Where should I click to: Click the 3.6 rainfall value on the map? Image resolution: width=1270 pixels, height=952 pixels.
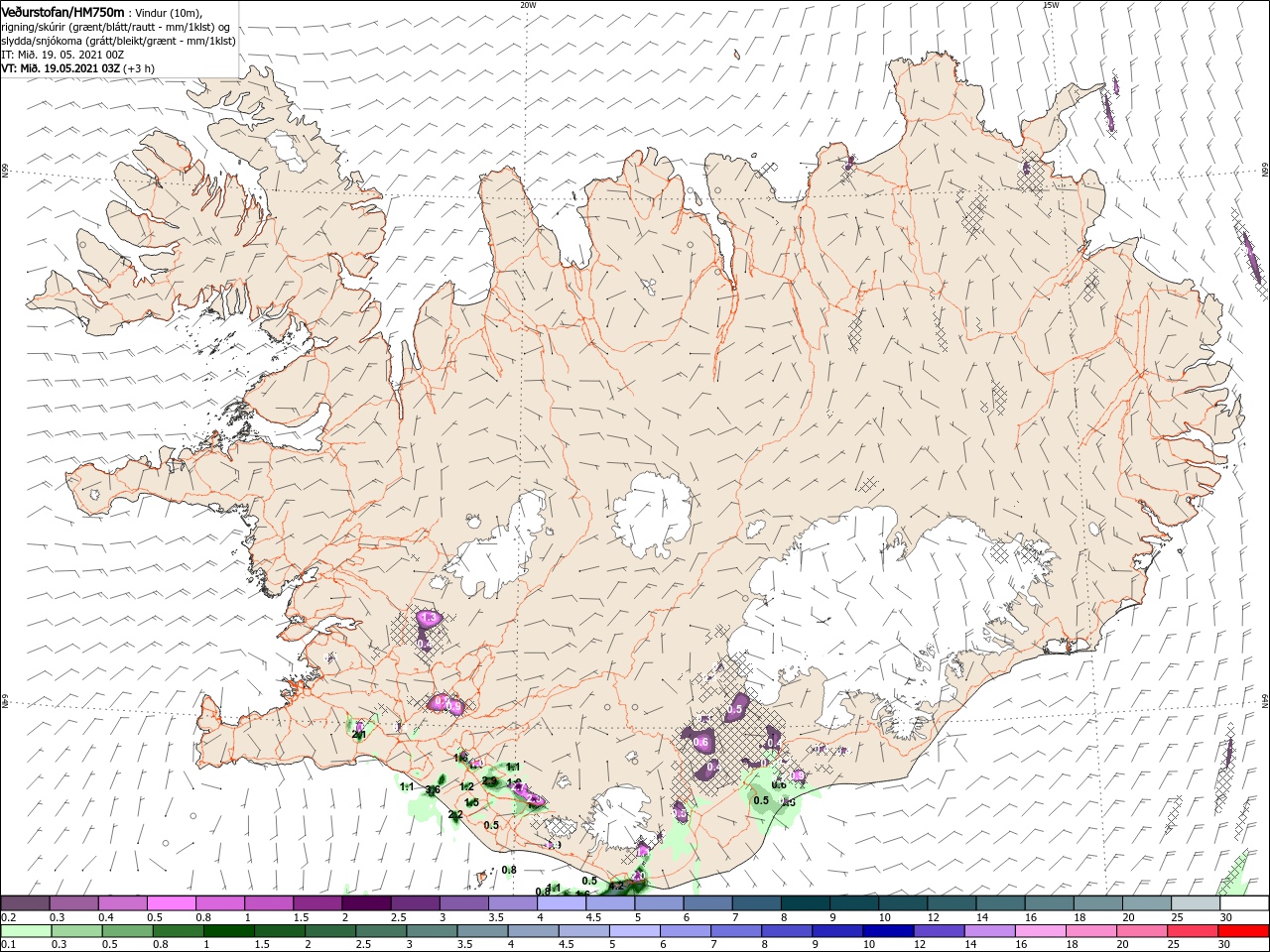tap(433, 789)
